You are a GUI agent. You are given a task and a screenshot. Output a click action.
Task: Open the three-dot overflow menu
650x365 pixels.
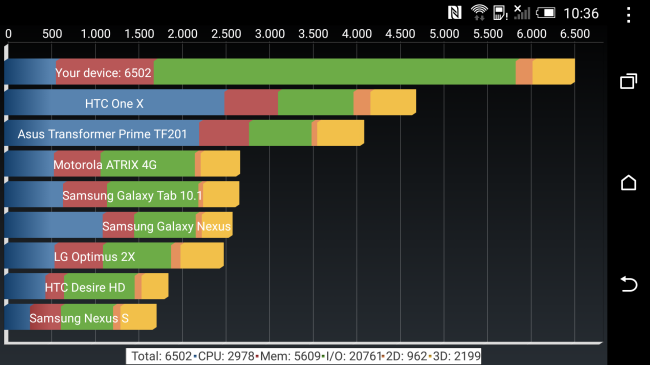click(x=628, y=15)
